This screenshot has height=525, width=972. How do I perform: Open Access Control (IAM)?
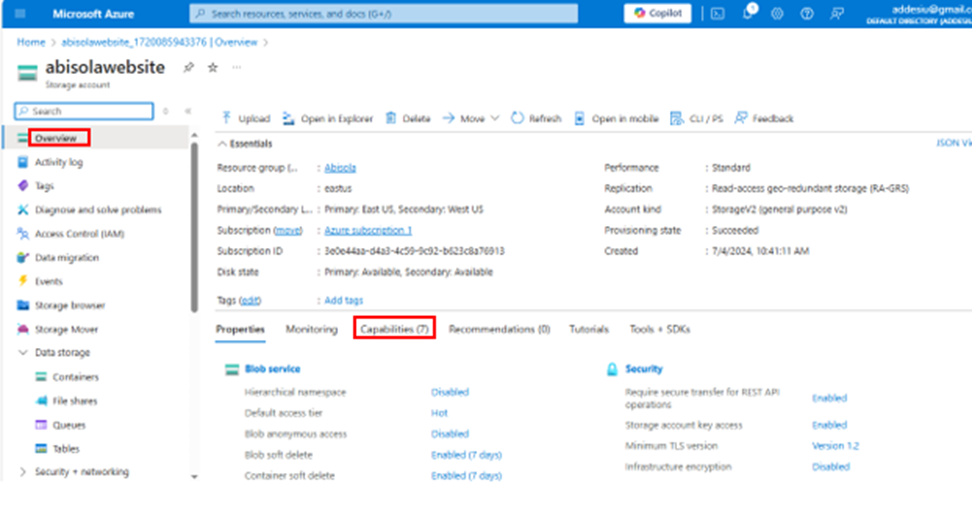79,234
